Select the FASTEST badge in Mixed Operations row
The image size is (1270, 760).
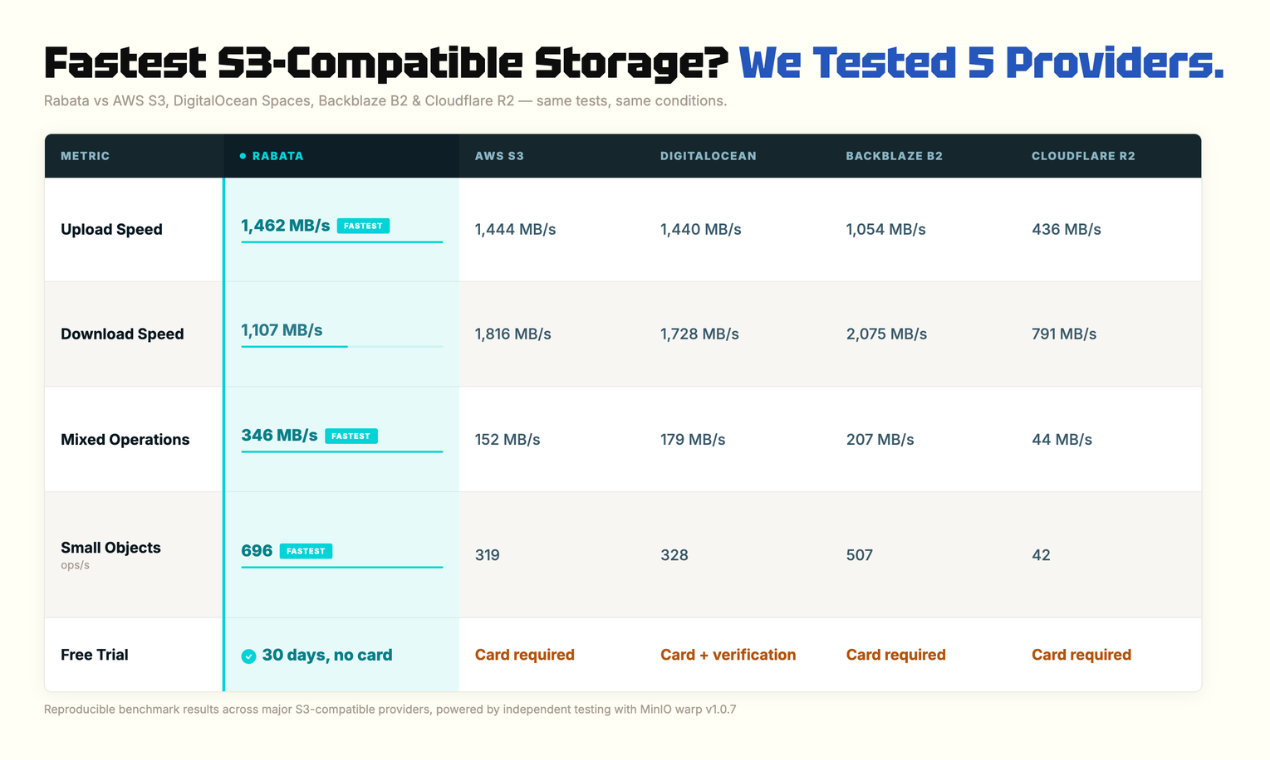[x=351, y=436]
